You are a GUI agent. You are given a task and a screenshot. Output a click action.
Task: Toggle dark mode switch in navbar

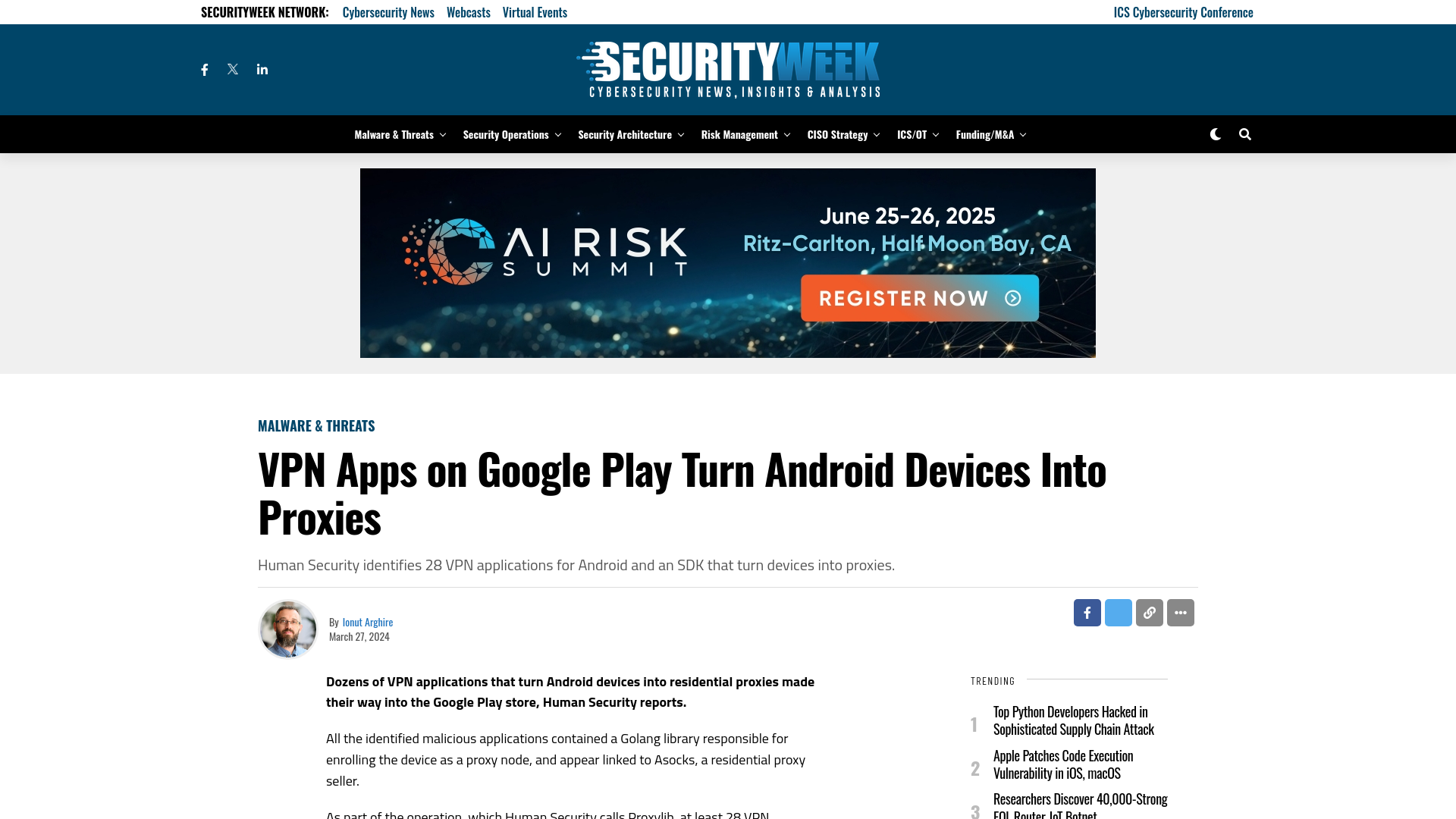pos(1216,134)
